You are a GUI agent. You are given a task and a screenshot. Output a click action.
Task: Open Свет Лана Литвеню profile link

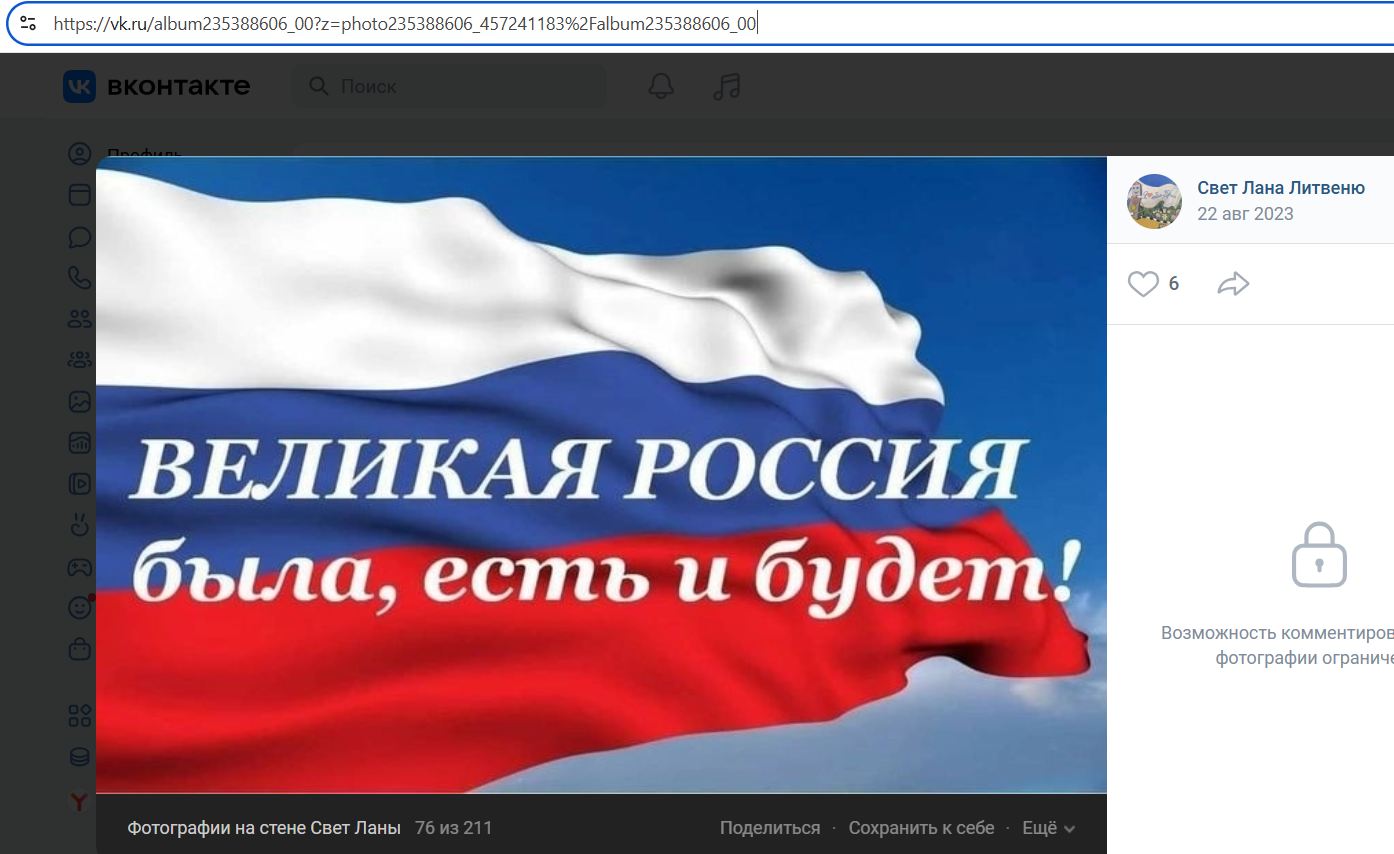coord(1281,188)
